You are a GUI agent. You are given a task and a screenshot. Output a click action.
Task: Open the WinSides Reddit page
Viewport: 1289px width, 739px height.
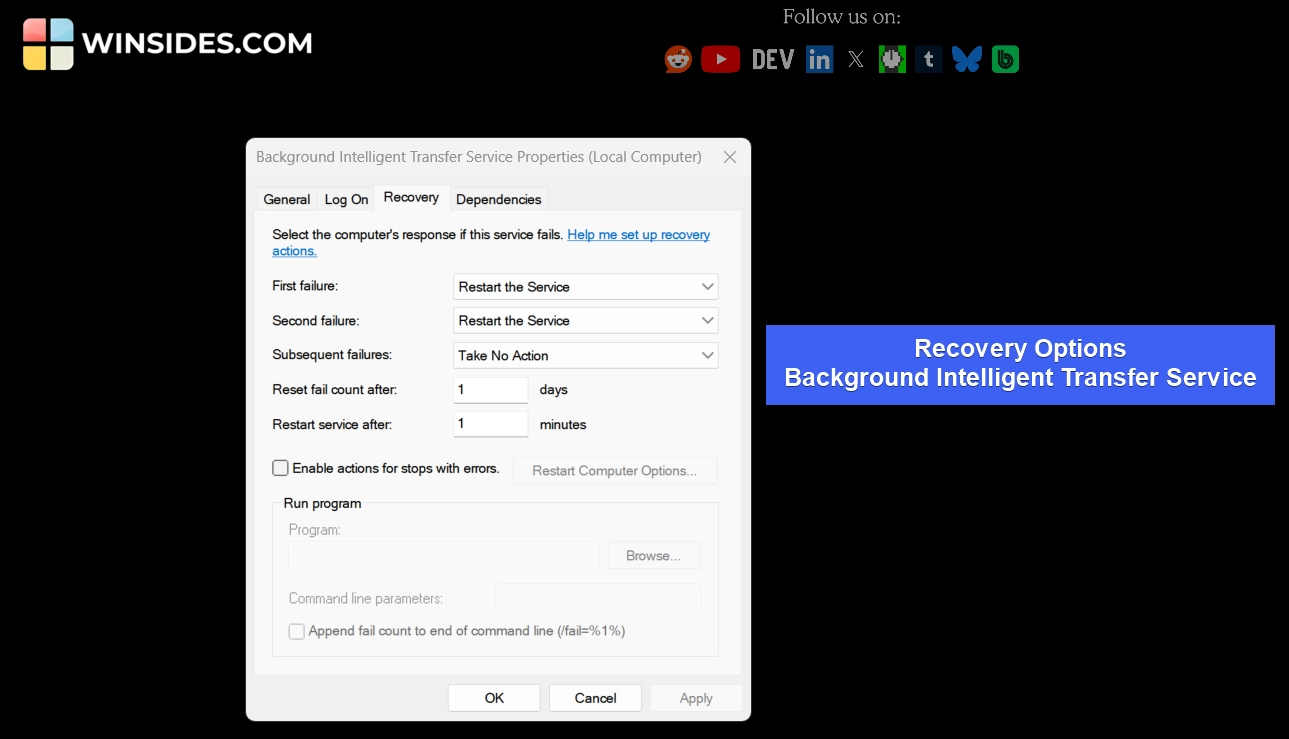[678, 58]
